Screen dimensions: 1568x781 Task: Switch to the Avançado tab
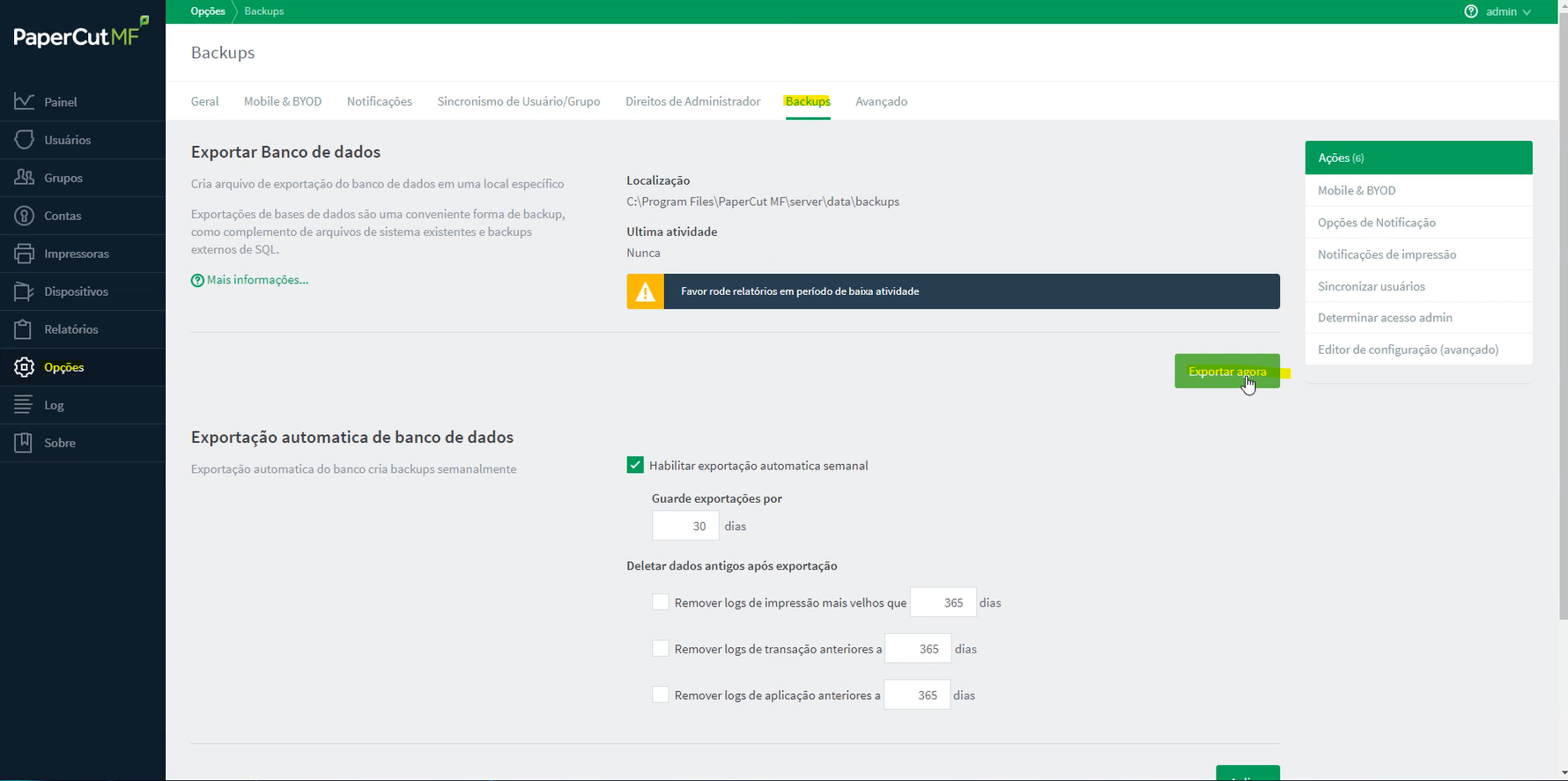pyautogui.click(x=881, y=101)
